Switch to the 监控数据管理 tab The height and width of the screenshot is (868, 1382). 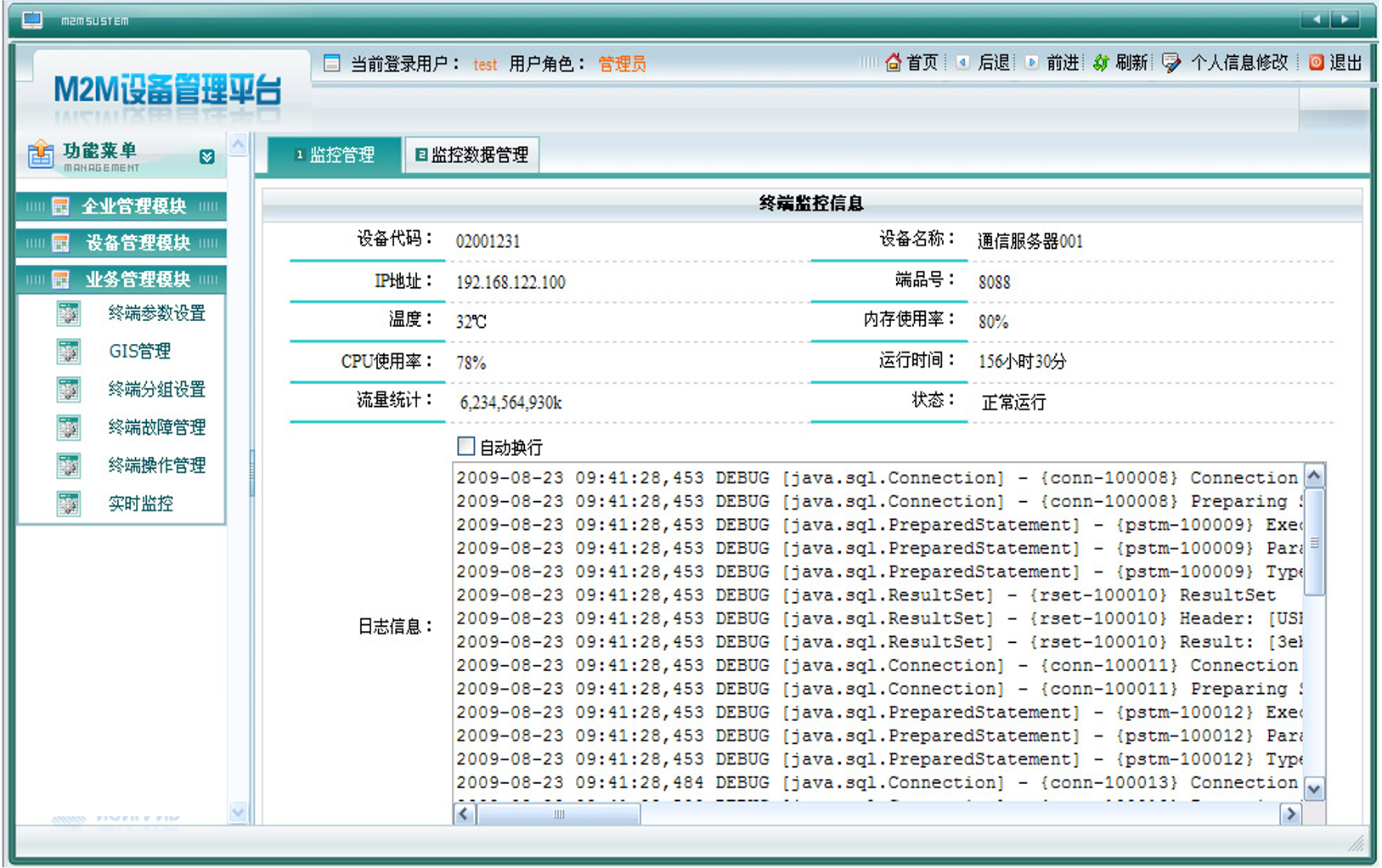click(471, 155)
